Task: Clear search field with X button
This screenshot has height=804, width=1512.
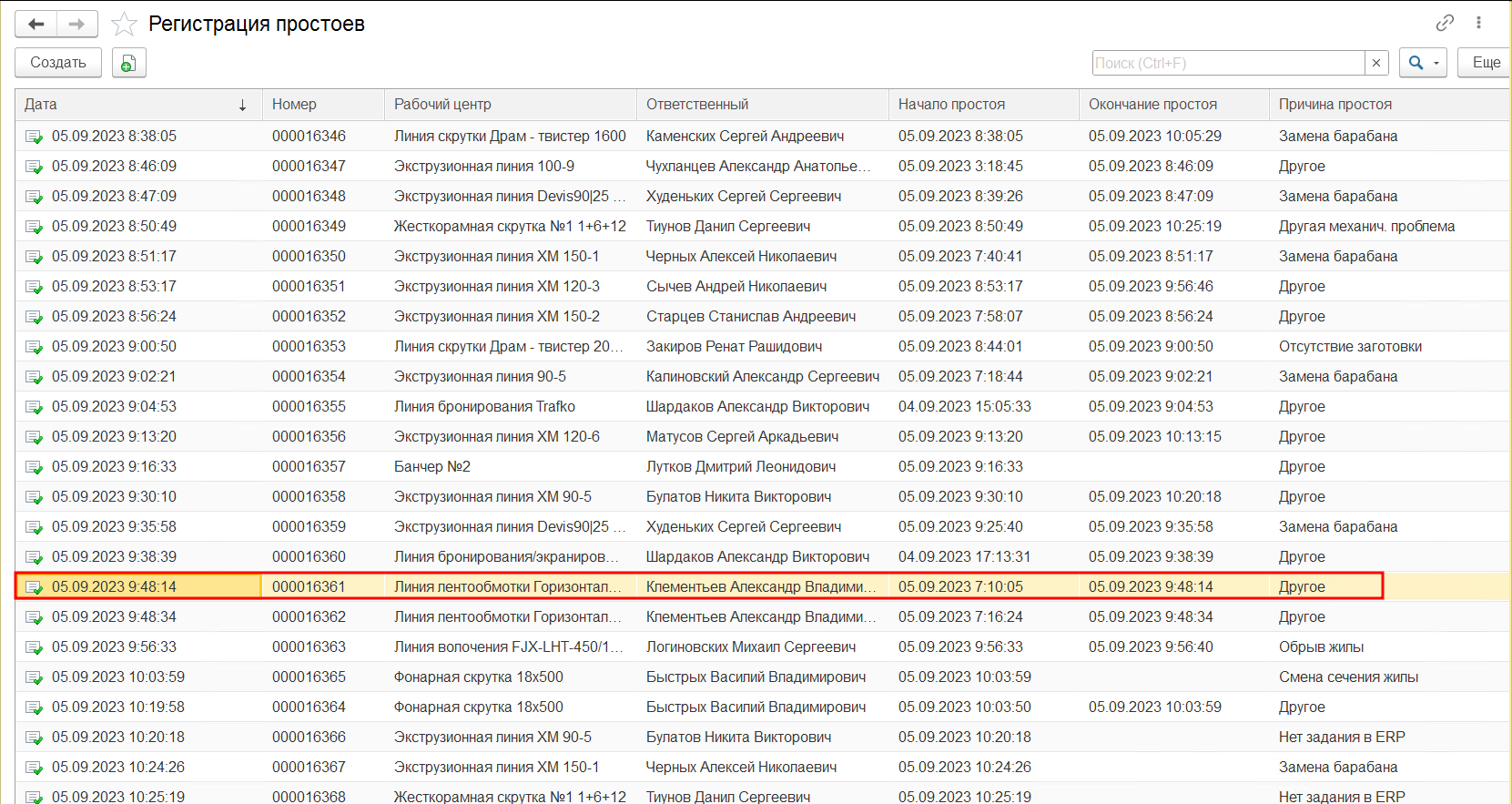Action: [x=1376, y=63]
